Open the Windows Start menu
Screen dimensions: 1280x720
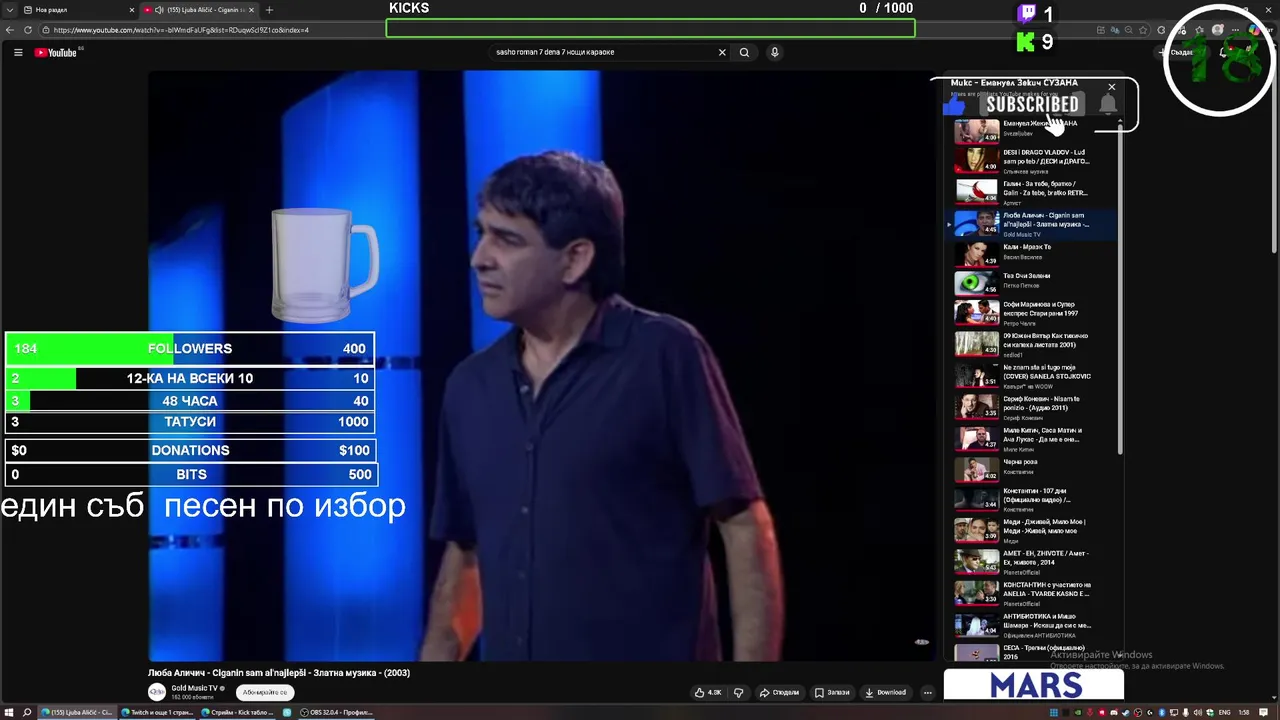(9, 712)
